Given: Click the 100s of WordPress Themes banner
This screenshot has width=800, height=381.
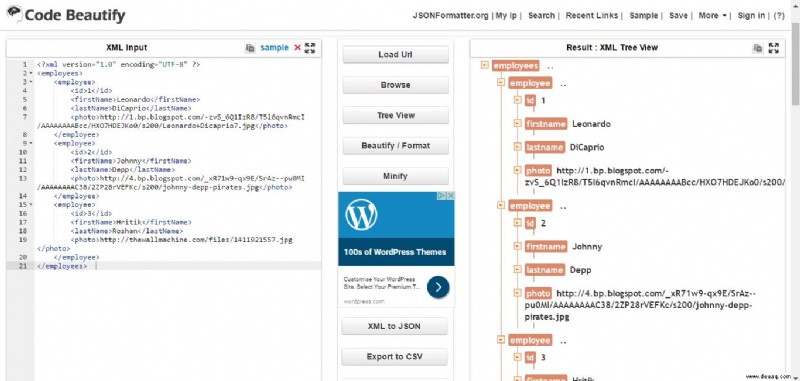Looking at the screenshot, I should click(x=396, y=252).
